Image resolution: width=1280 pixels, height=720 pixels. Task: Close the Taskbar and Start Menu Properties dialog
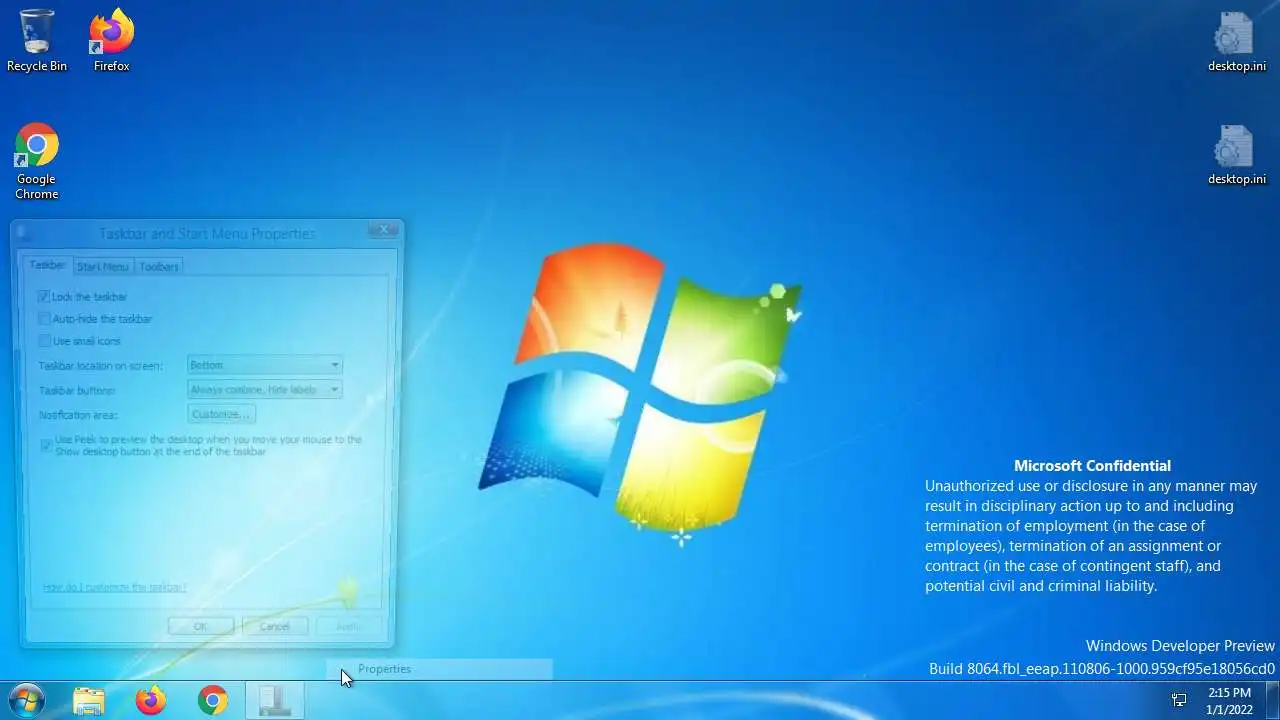(x=383, y=230)
